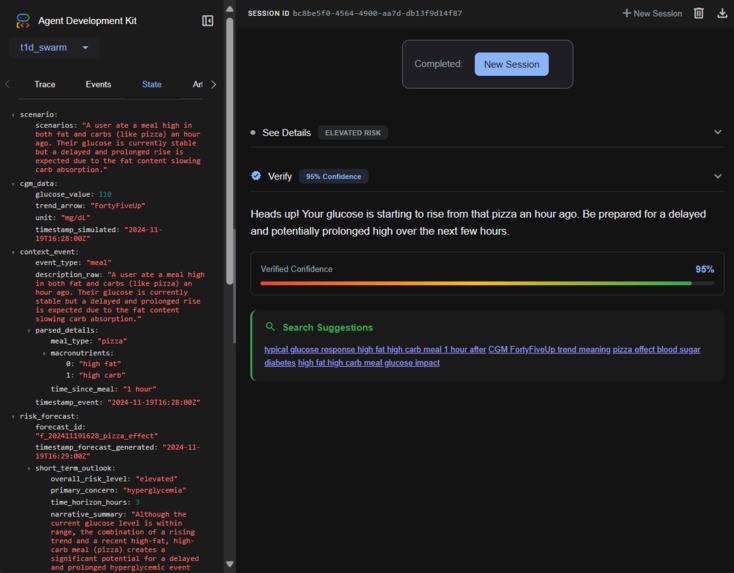The height and width of the screenshot is (573, 734).
Task: Click the plus New Session header button
Action: point(652,14)
